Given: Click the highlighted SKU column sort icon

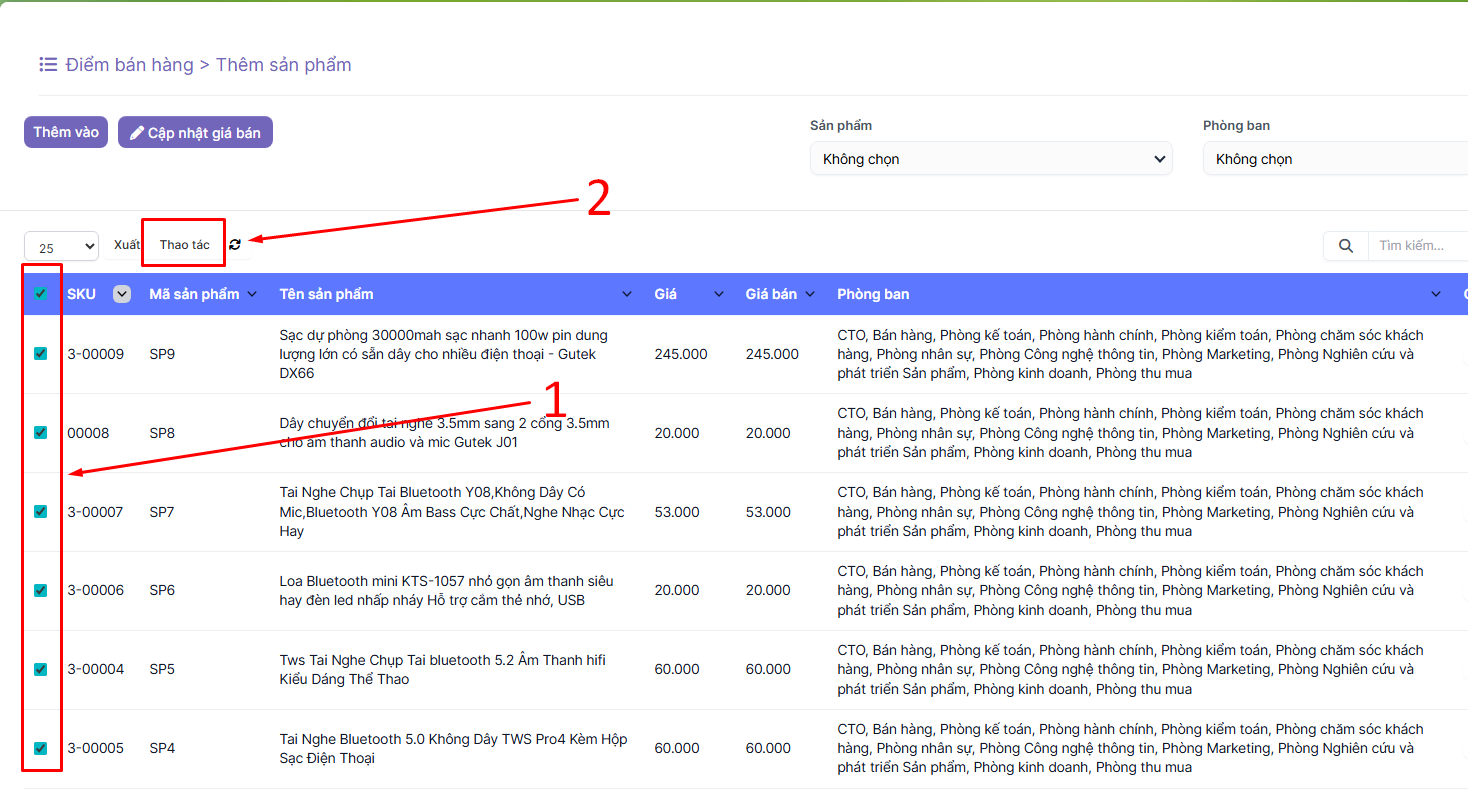Looking at the screenshot, I should tap(122, 294).
